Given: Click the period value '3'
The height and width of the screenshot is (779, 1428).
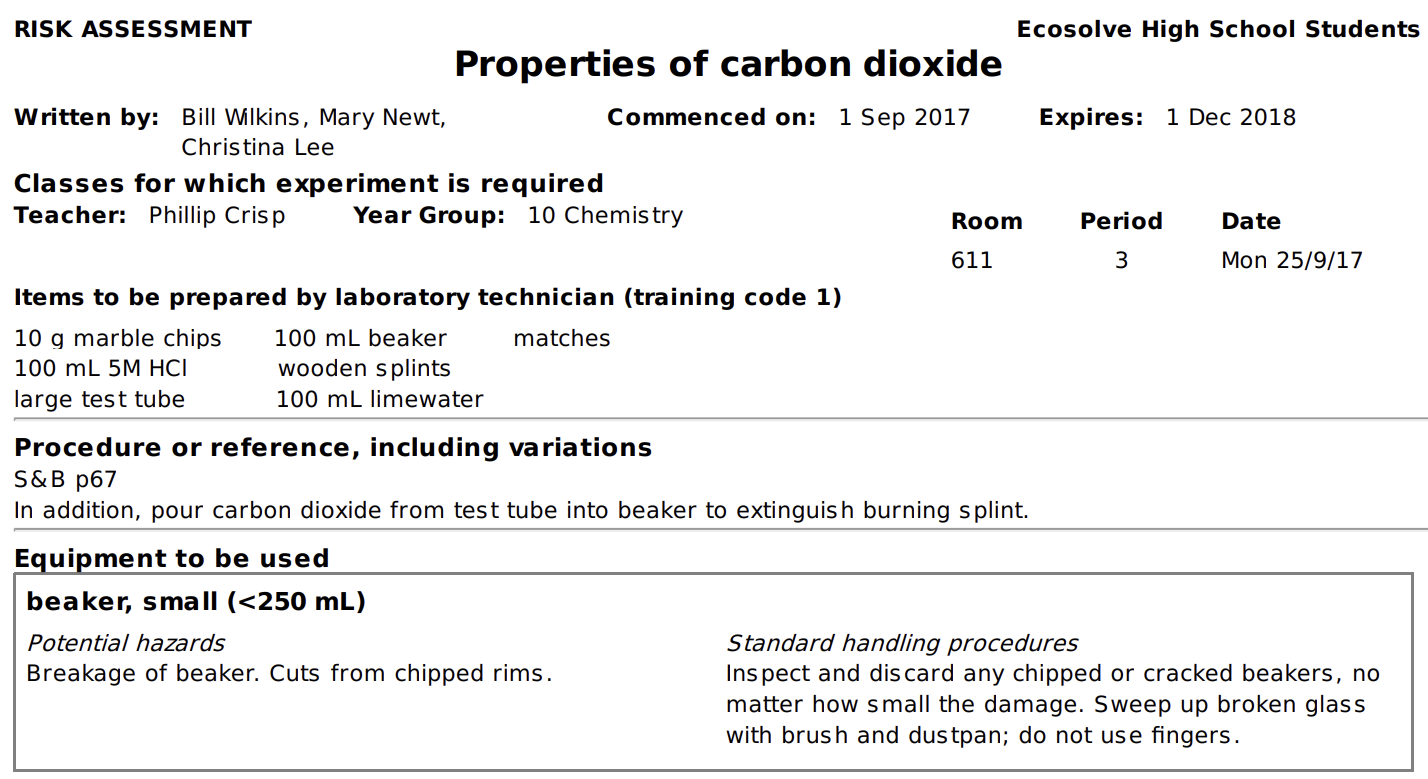Looking at the screenshot, I should point(1121,261).
